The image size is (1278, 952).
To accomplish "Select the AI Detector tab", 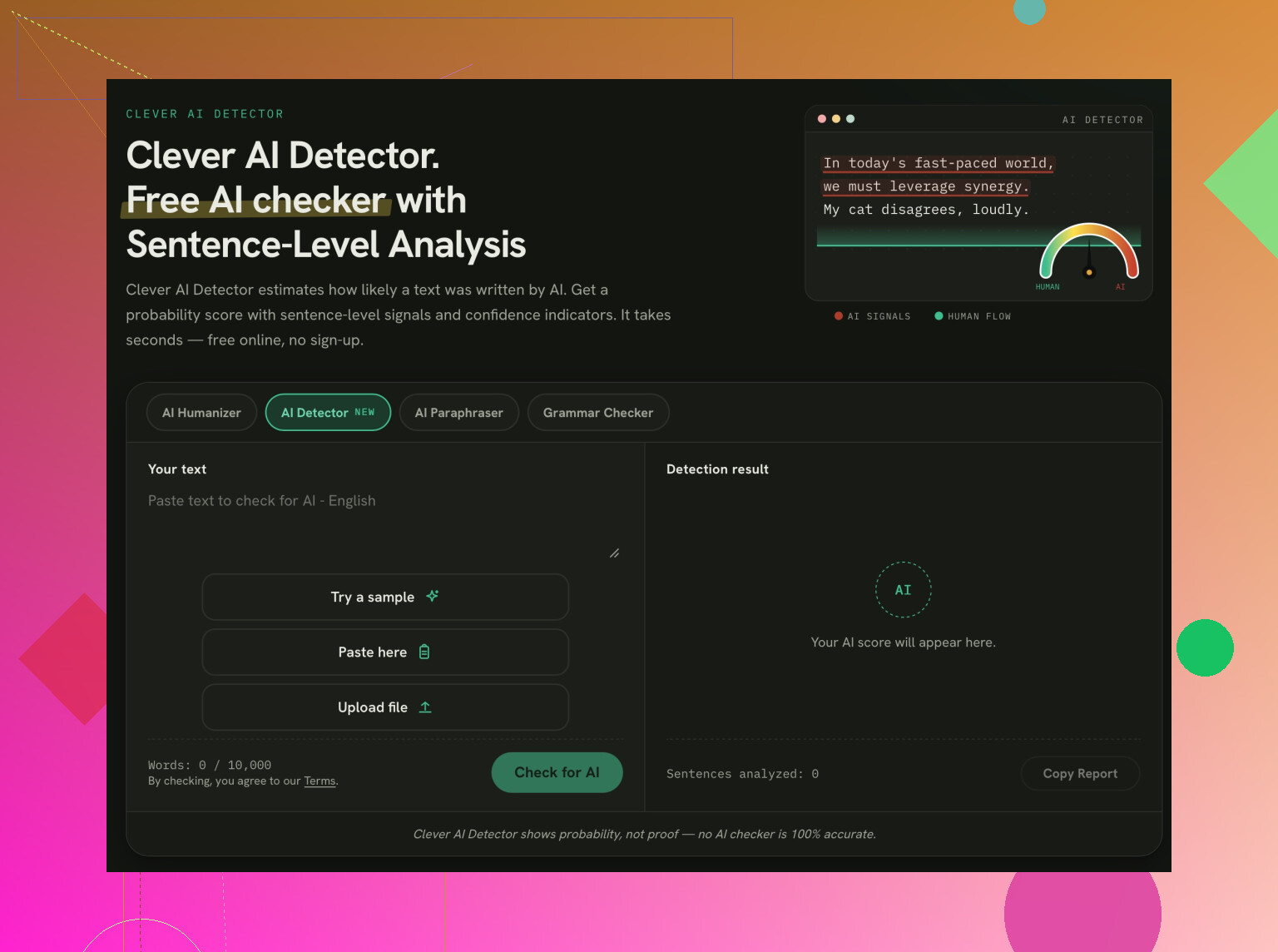I will pos(328,413).
